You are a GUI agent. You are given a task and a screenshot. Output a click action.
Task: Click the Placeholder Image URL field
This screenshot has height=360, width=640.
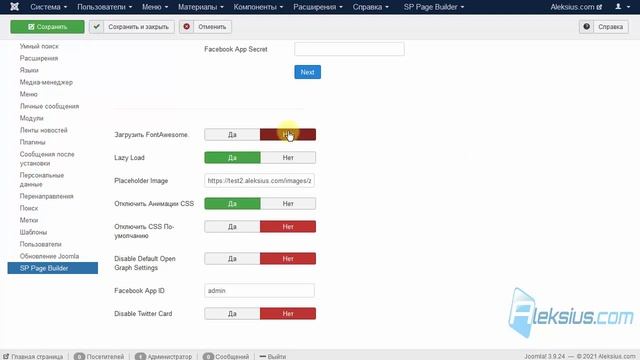(x=260, y=180)
